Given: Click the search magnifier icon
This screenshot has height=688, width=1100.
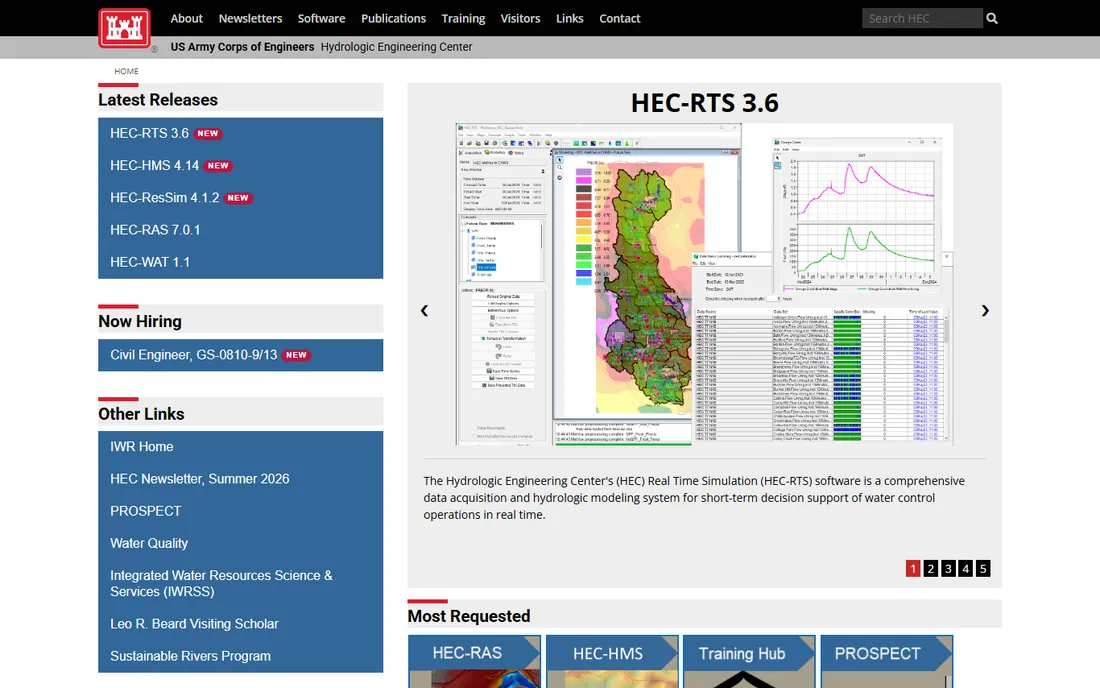Looking at the screenshot, I should click(992, 18).
